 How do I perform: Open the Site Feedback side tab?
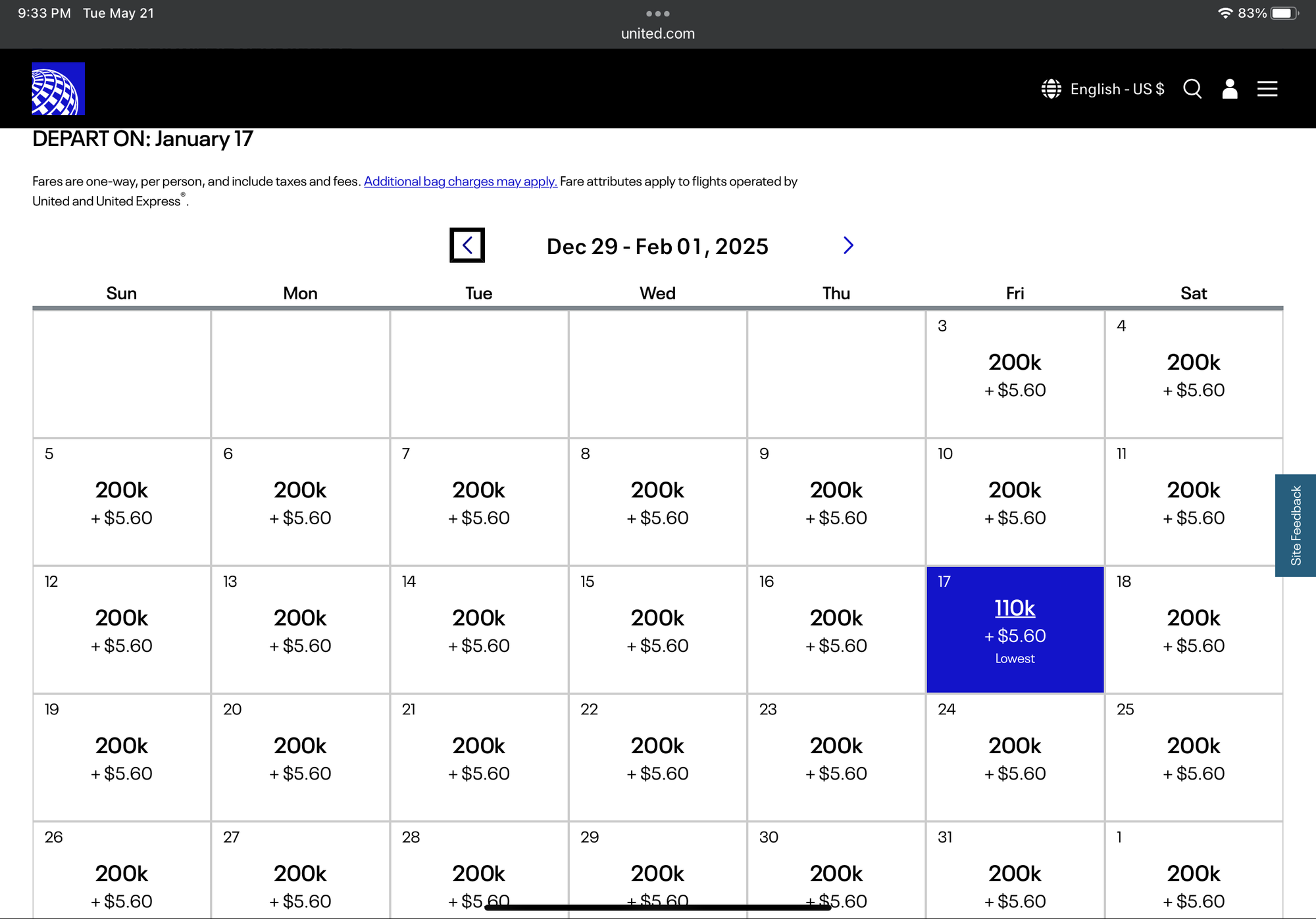click(1296, 525)
